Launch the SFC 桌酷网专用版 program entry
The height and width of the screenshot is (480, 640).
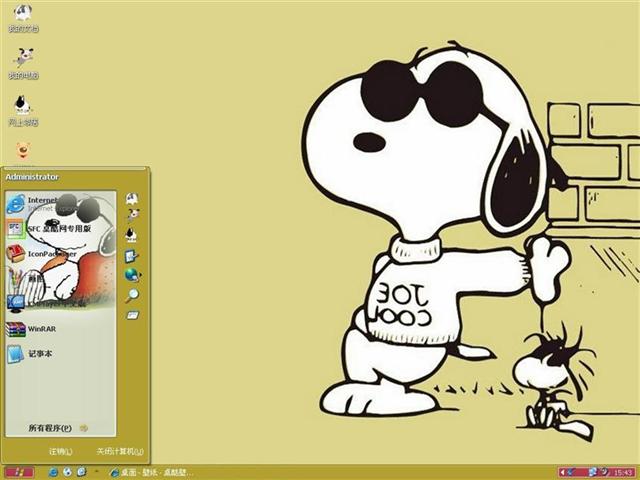pos(60,229)
